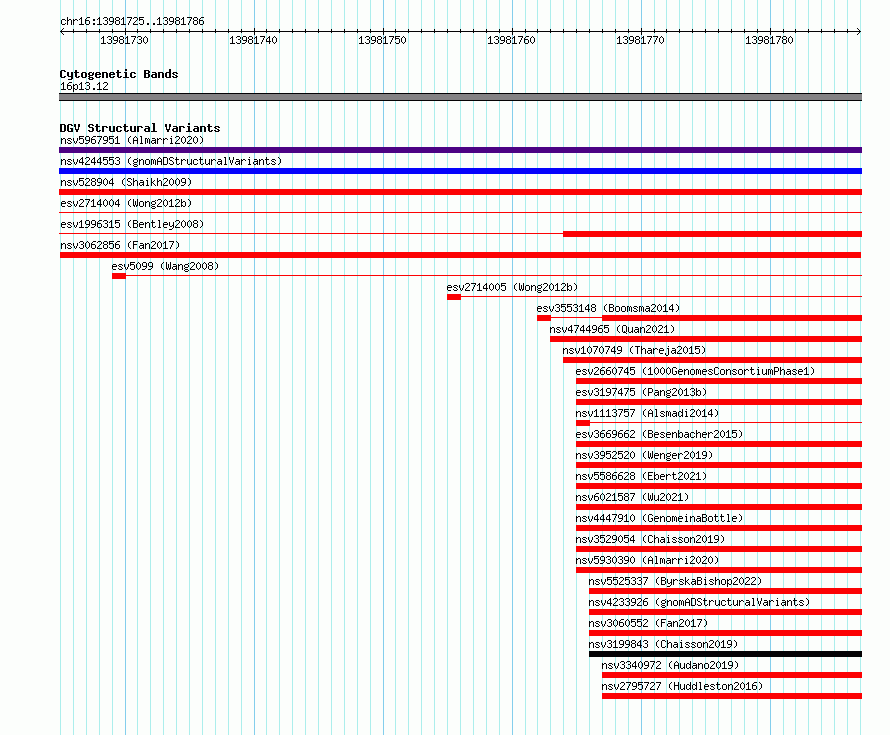Click ruler position 13981740
Viewport: 890px width, 735px height.
pyautogui.click(x=253, y=40)
